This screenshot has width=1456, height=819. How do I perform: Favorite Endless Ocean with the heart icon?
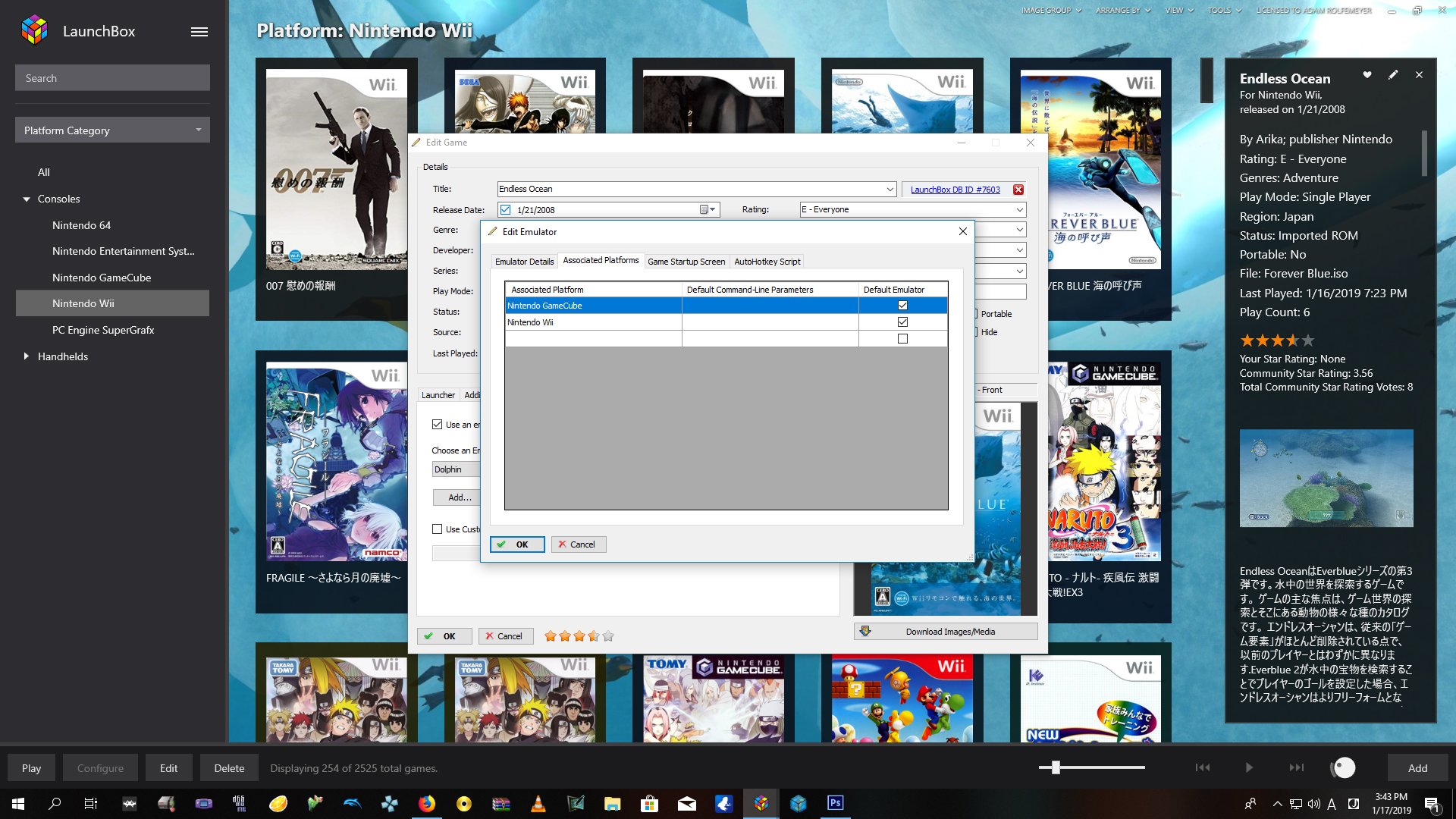(1367, 75)
